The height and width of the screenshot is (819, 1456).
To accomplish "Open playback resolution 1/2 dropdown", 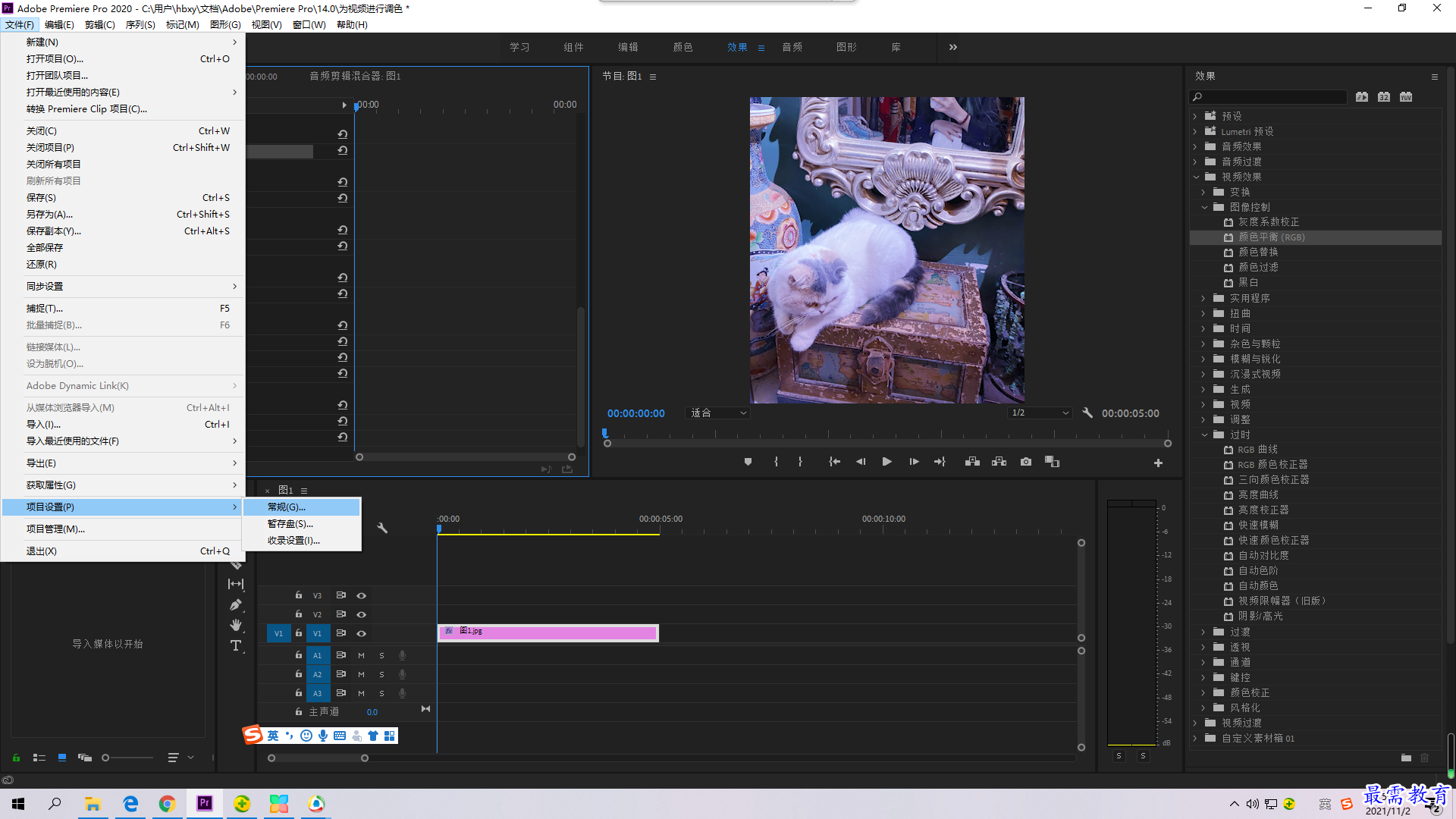I will click(x=1040, y=413).
